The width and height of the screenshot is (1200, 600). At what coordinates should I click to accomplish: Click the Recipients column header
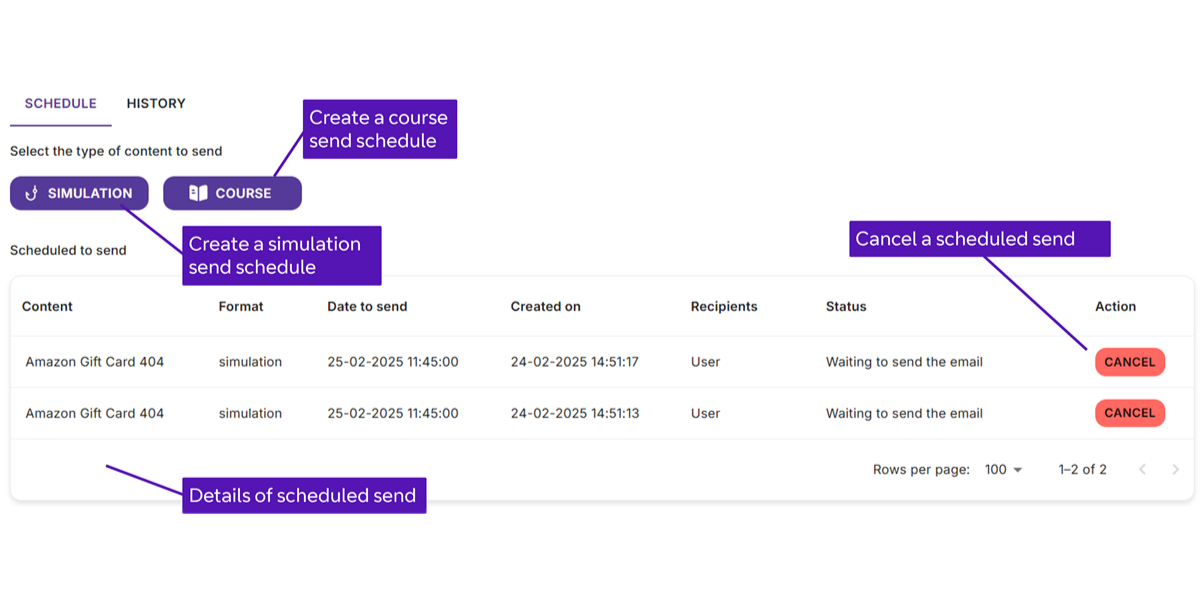tap(724, 307)
